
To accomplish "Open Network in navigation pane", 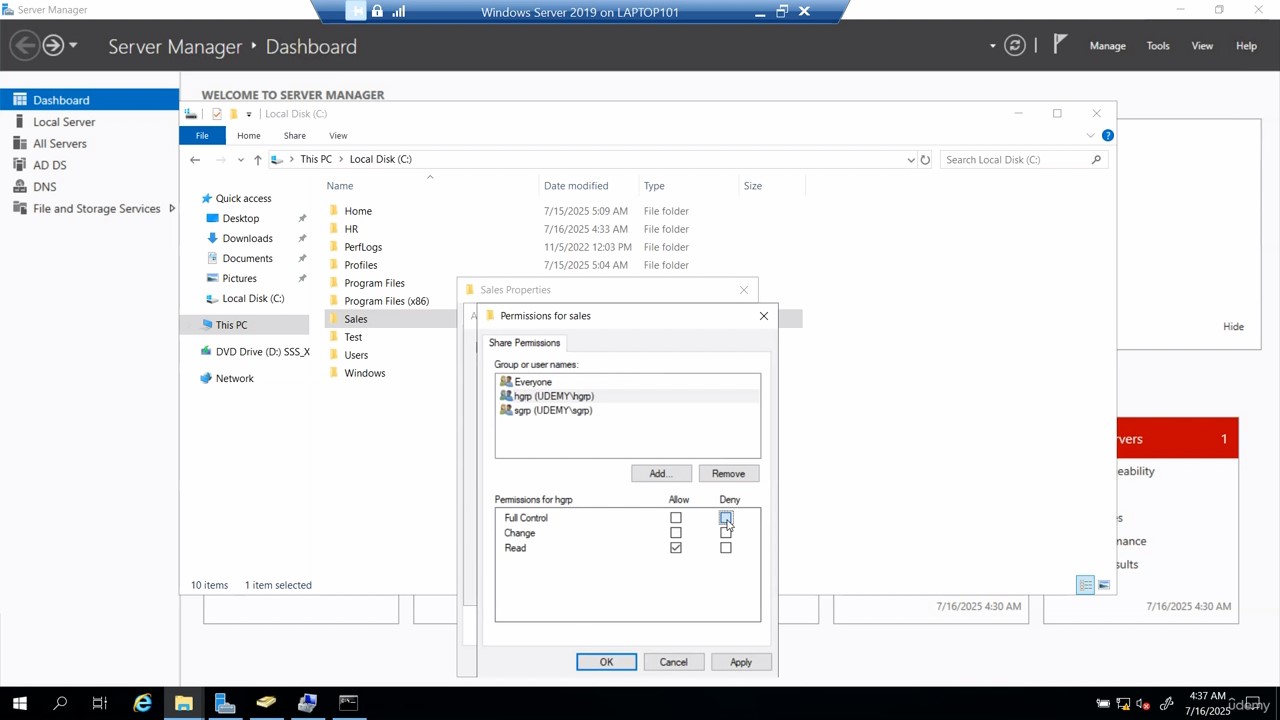I will point(234,378).
